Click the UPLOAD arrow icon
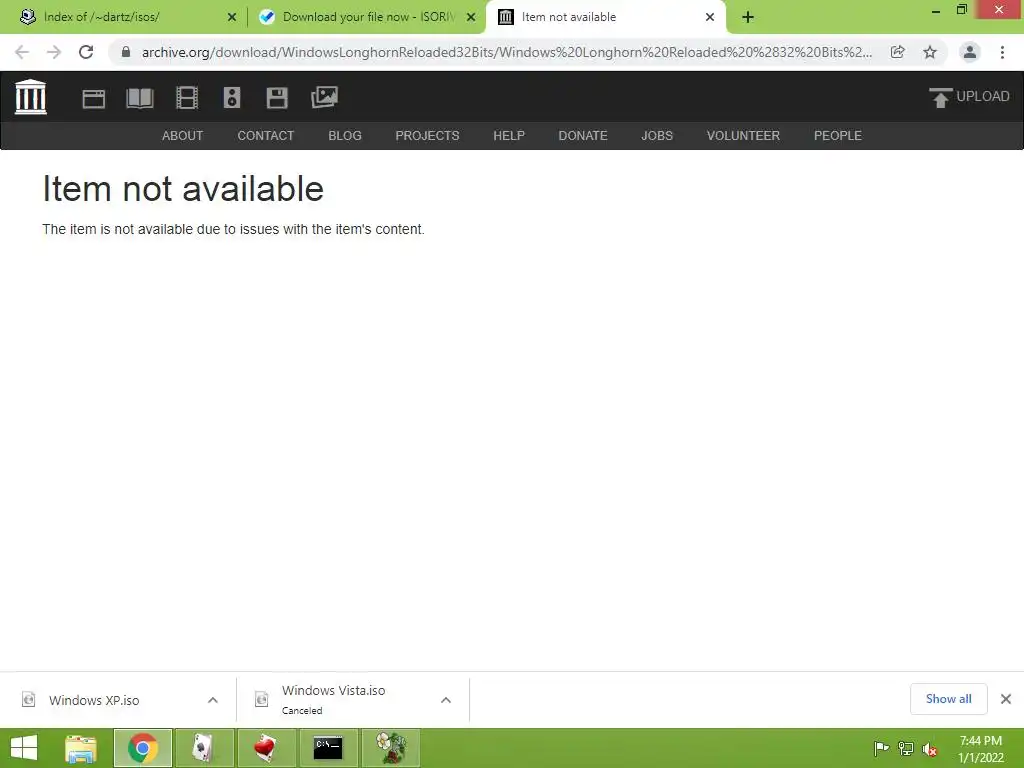Screen dimensions: 1024x768 click(x=940, y=98)
